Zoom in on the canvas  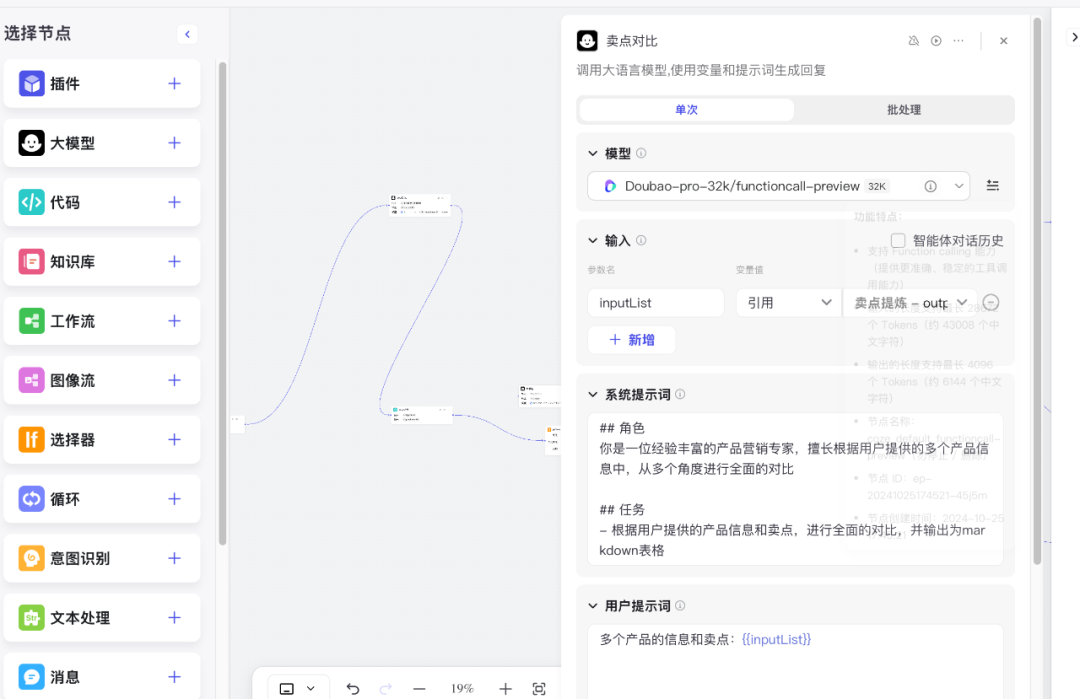coord(505,688)
